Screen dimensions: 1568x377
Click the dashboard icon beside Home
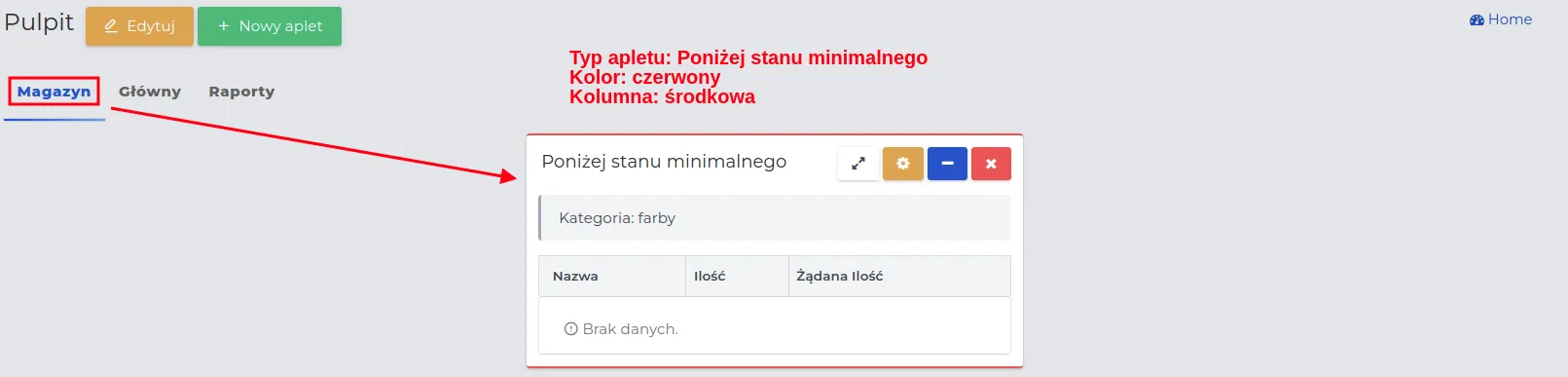tap(1477, 19)
